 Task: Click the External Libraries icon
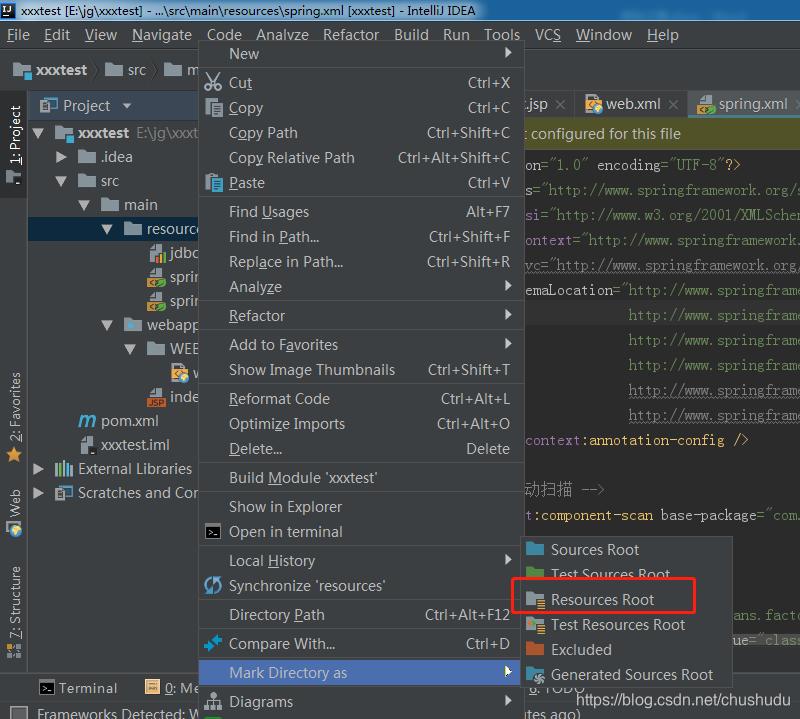tap(64, 468)
